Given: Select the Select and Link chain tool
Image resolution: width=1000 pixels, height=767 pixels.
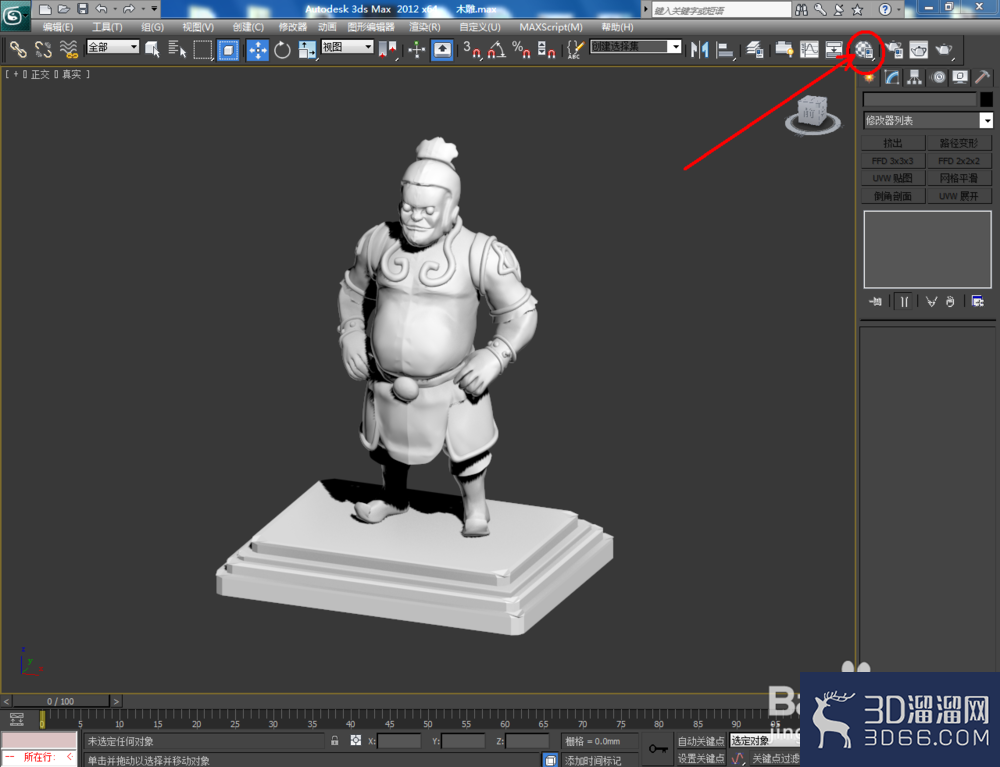Looking at the screenshot, I should coord(18,49).
